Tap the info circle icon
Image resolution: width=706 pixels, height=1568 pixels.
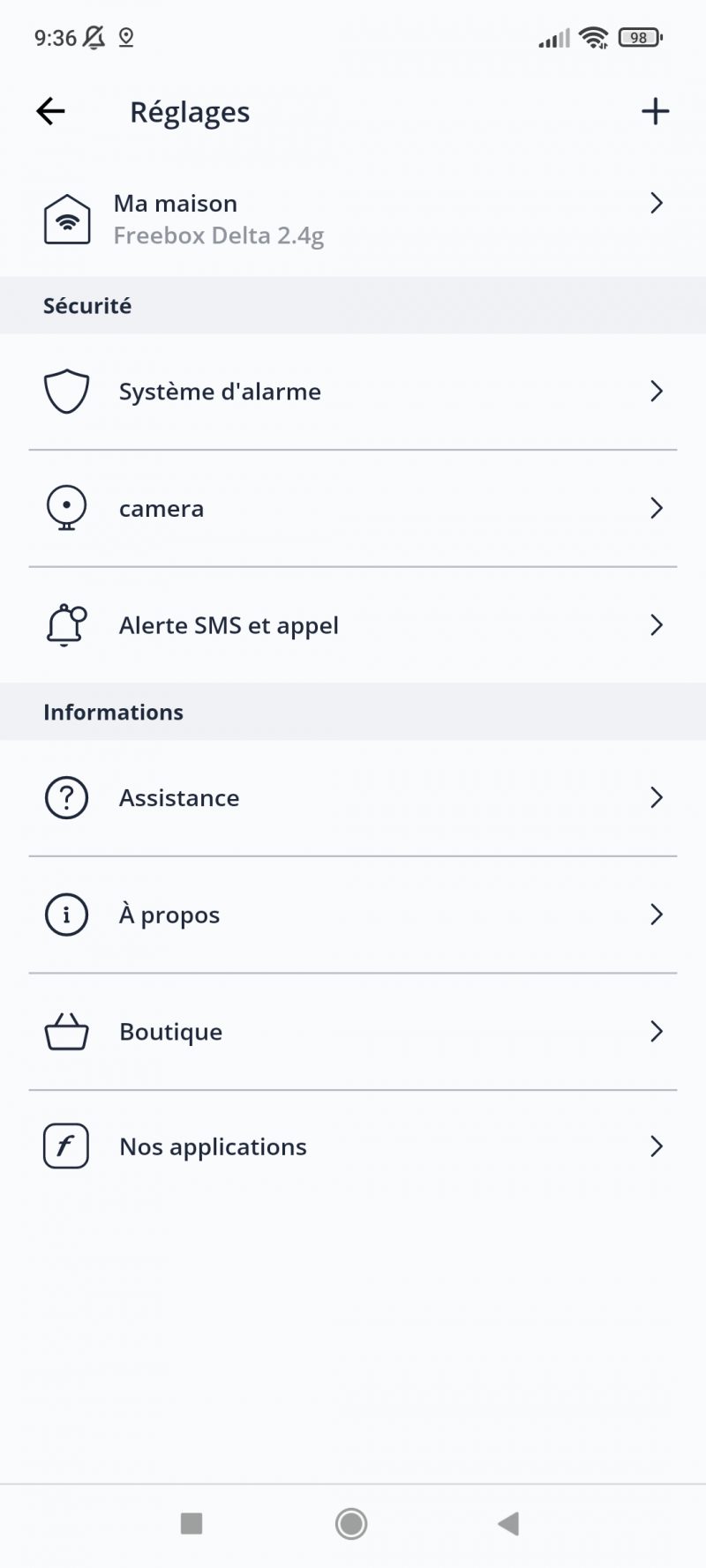pos(66,915)
